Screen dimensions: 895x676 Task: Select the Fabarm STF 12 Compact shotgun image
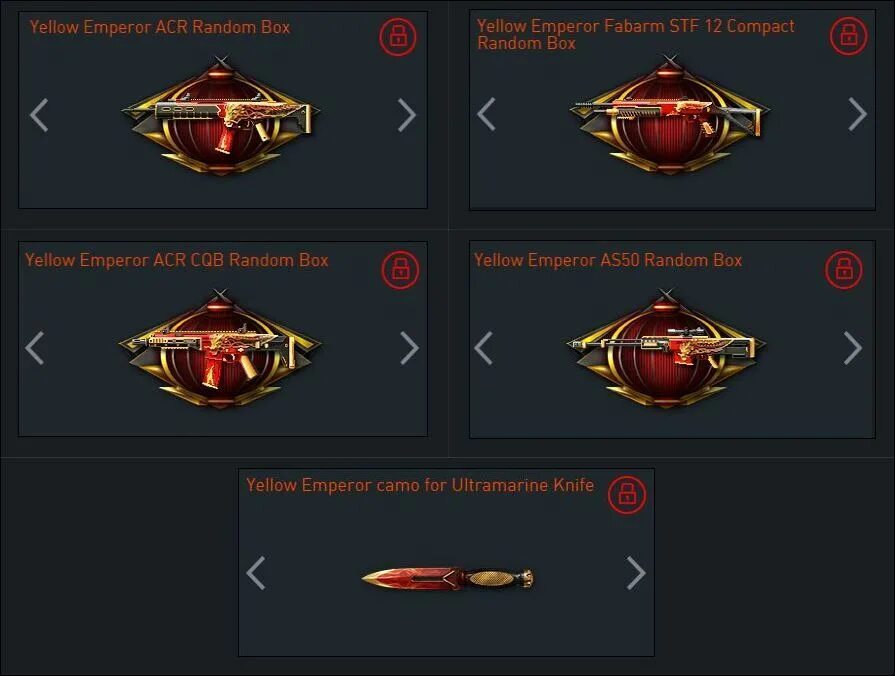click(669, 114)
